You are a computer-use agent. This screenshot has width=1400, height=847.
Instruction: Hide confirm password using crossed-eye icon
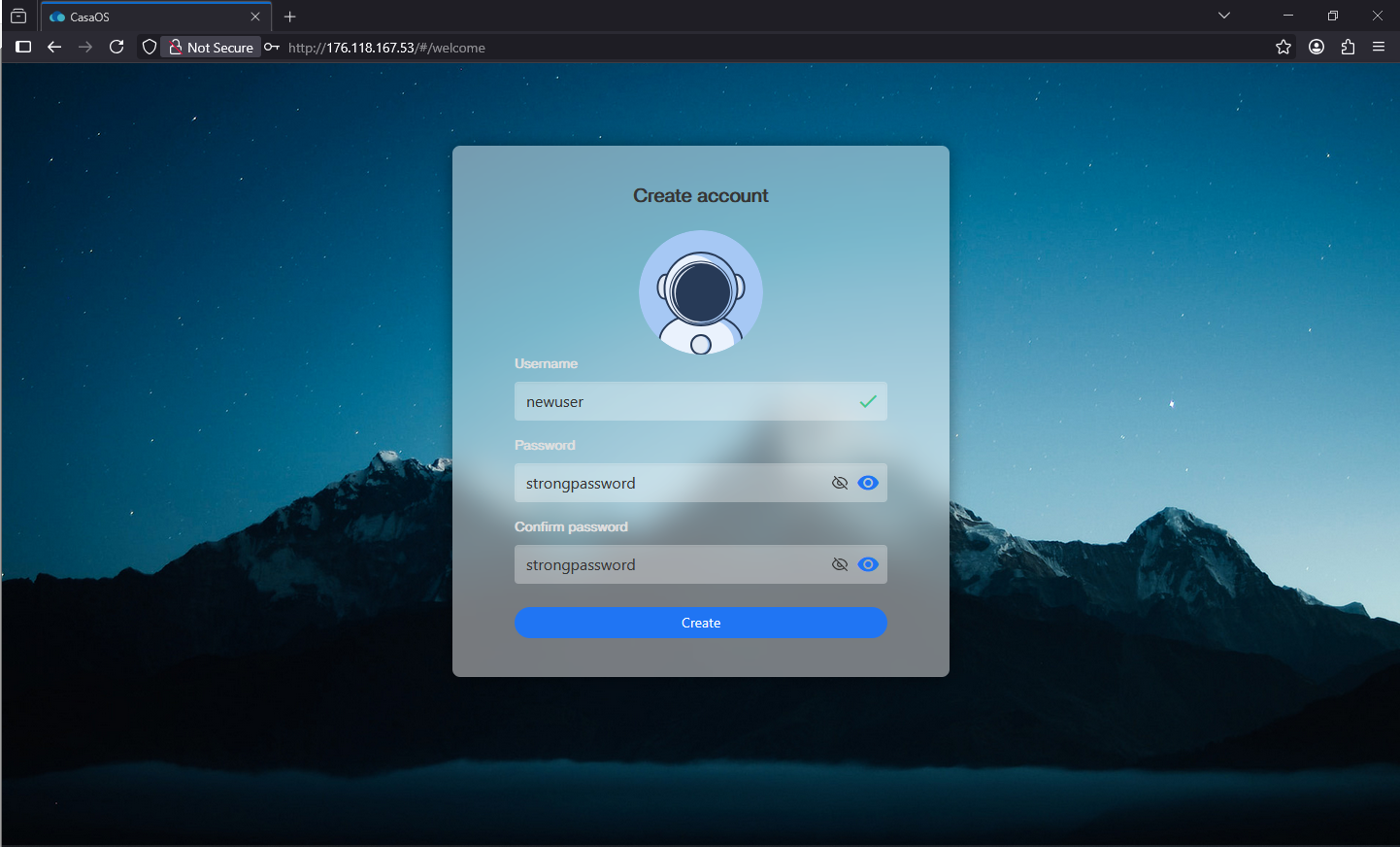click(840, 564)
